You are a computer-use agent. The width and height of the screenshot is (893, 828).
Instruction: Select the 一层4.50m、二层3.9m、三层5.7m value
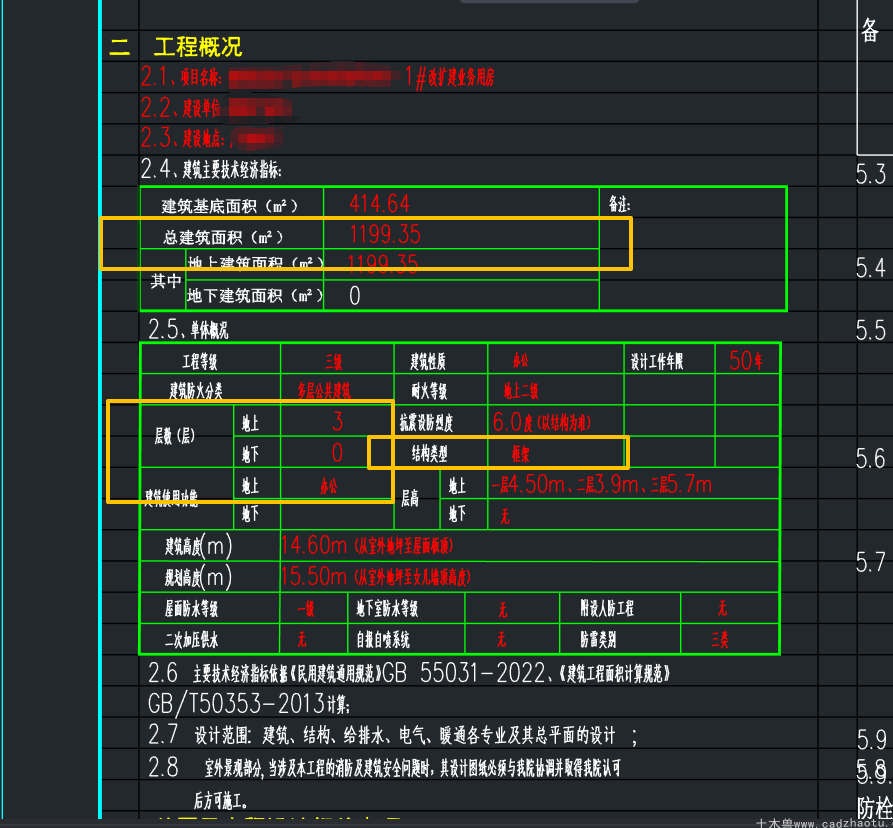[601, 485]
